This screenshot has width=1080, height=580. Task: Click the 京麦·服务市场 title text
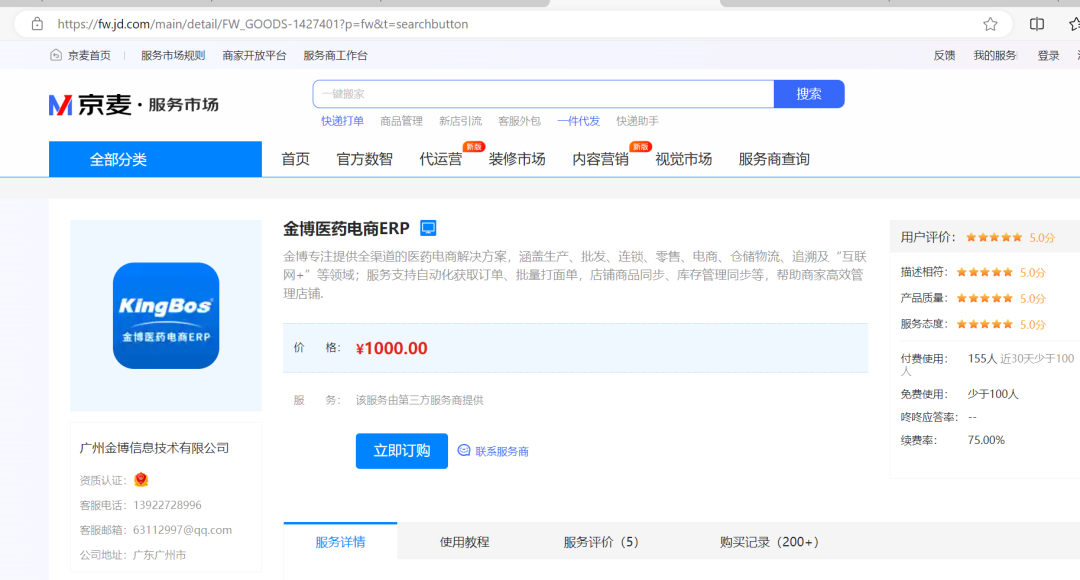(x=148, y=105)
